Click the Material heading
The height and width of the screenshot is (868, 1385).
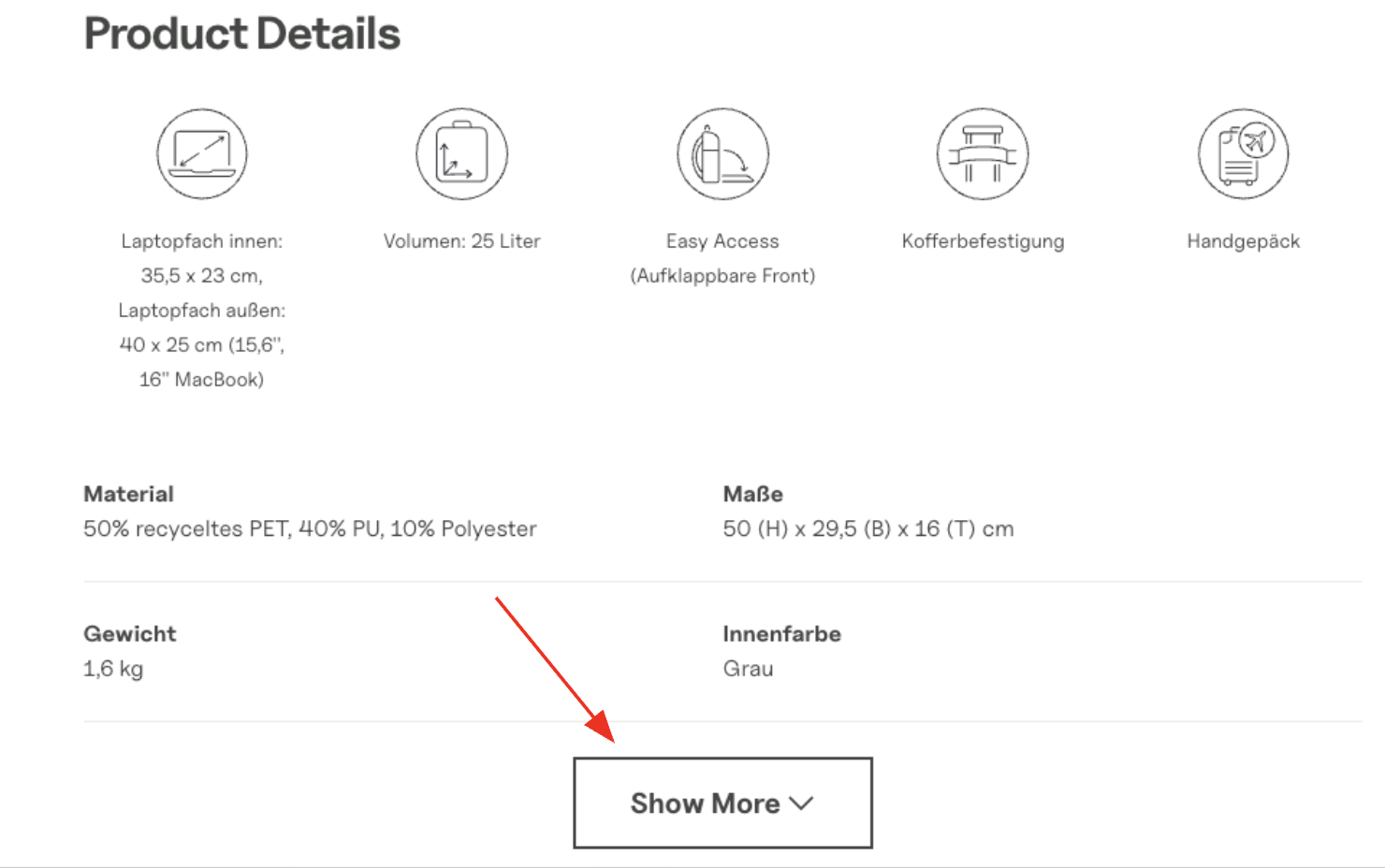click(129, 494)
